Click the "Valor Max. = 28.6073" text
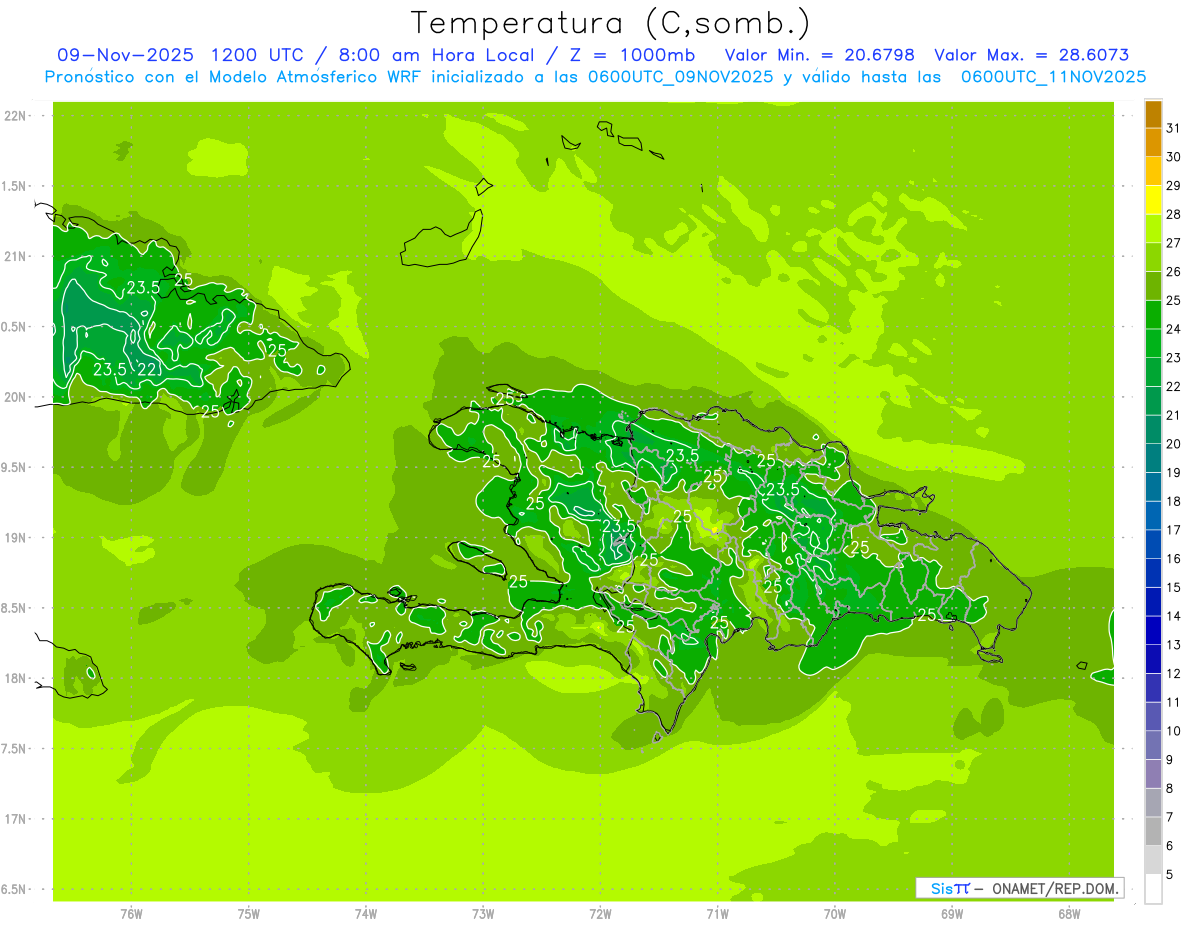The image size is (1200, 927). pos(1031,55)
